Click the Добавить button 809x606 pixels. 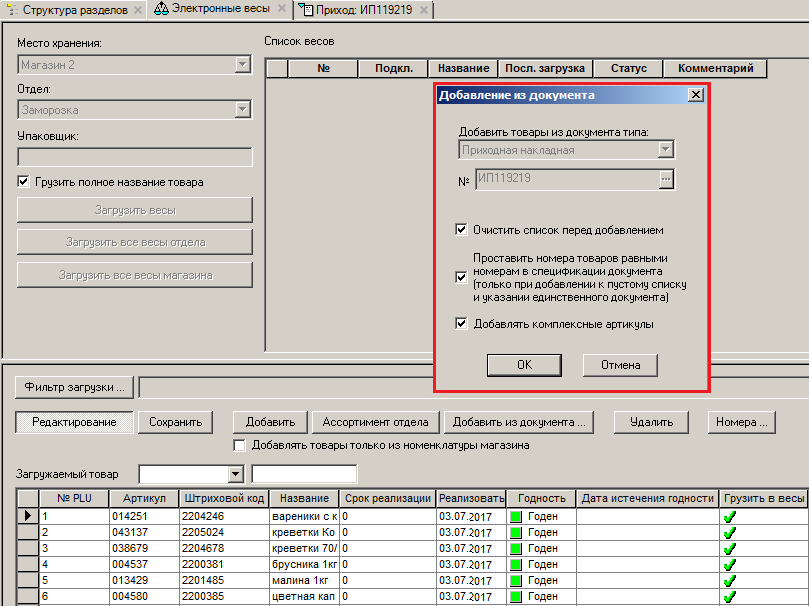pyautogui.click(x=270, y=422)
